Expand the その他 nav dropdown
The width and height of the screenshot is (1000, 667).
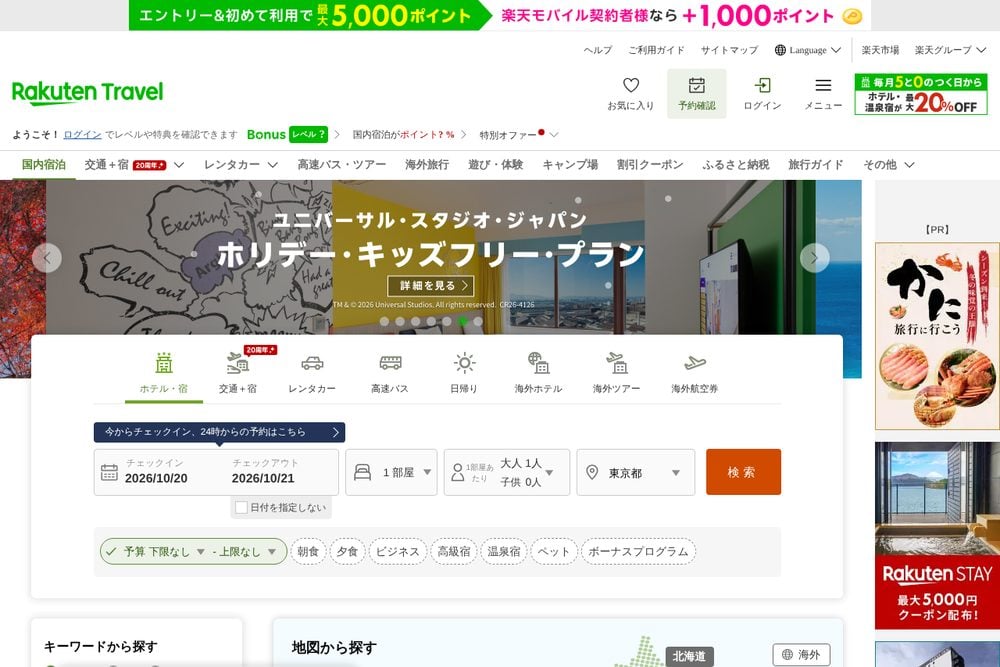click(x=888, y=165)
